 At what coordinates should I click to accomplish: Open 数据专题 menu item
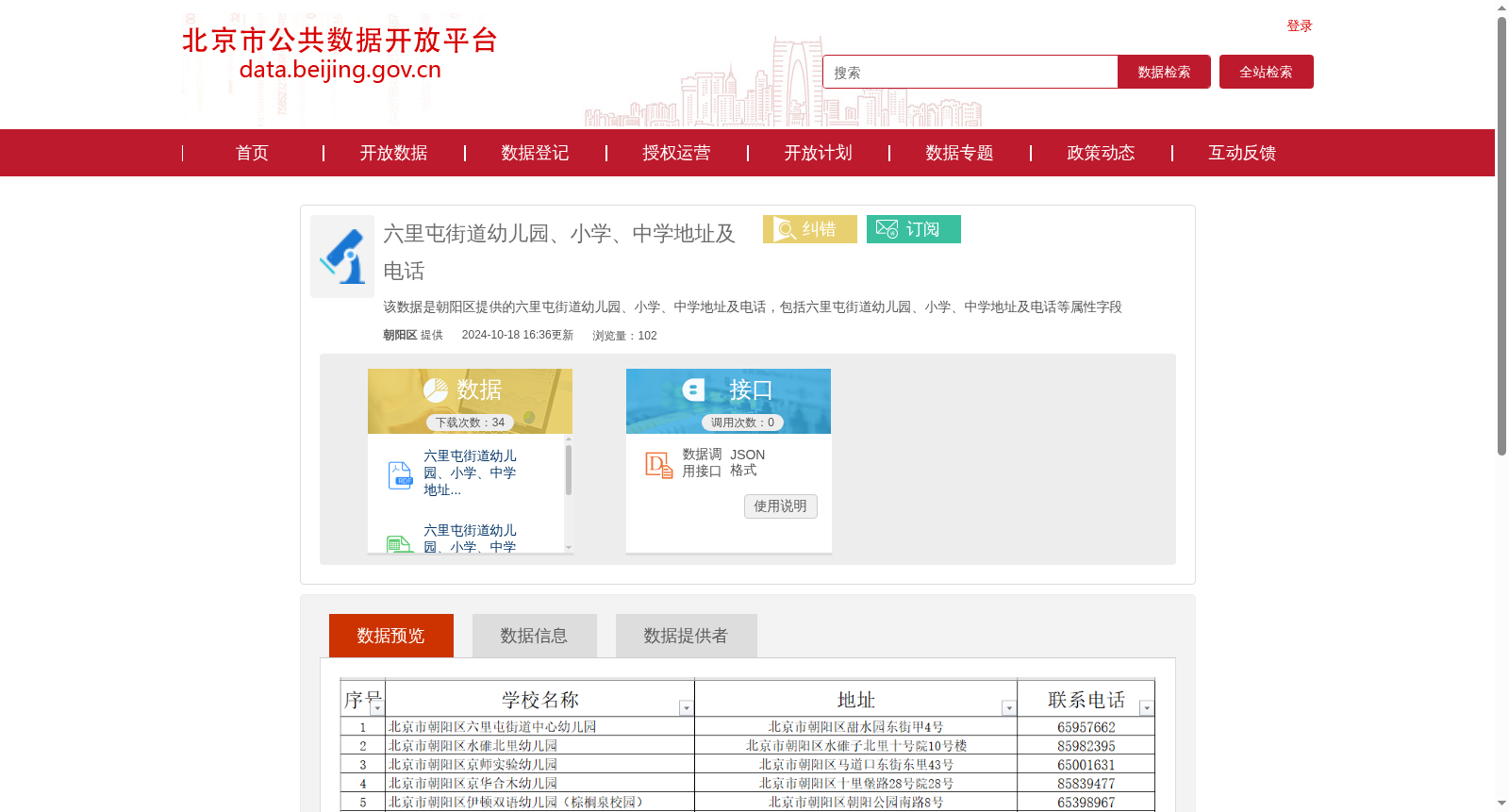959,153
